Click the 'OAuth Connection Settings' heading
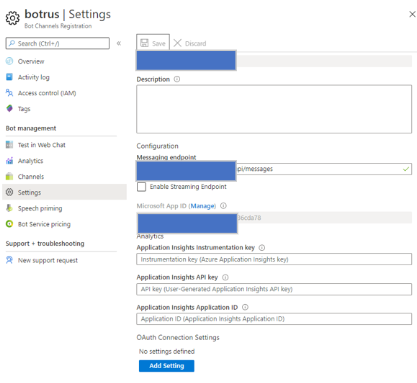Viewport: 417px width, 383px height. pos(178,337)
